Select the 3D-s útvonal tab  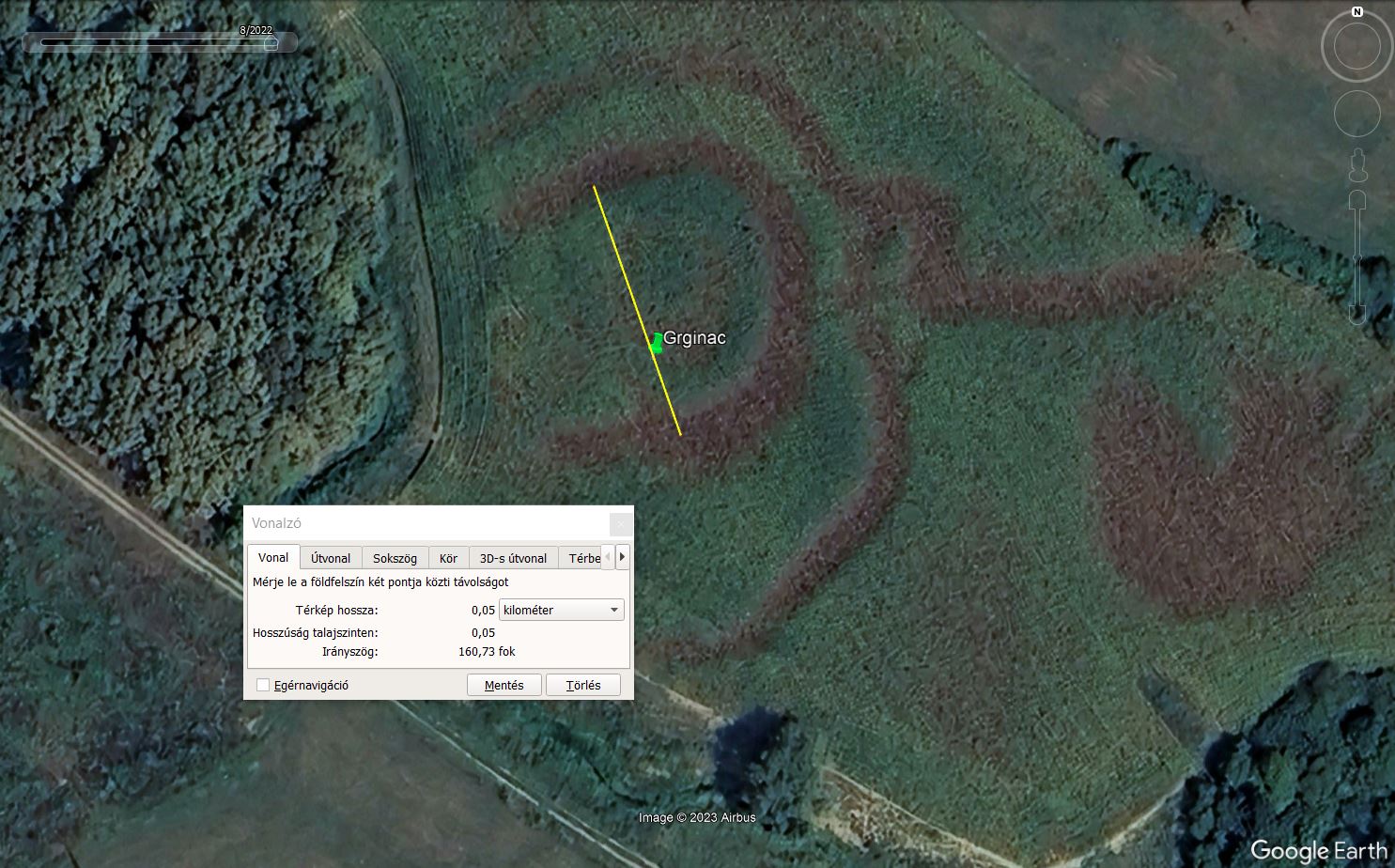(x=513, y=558)
